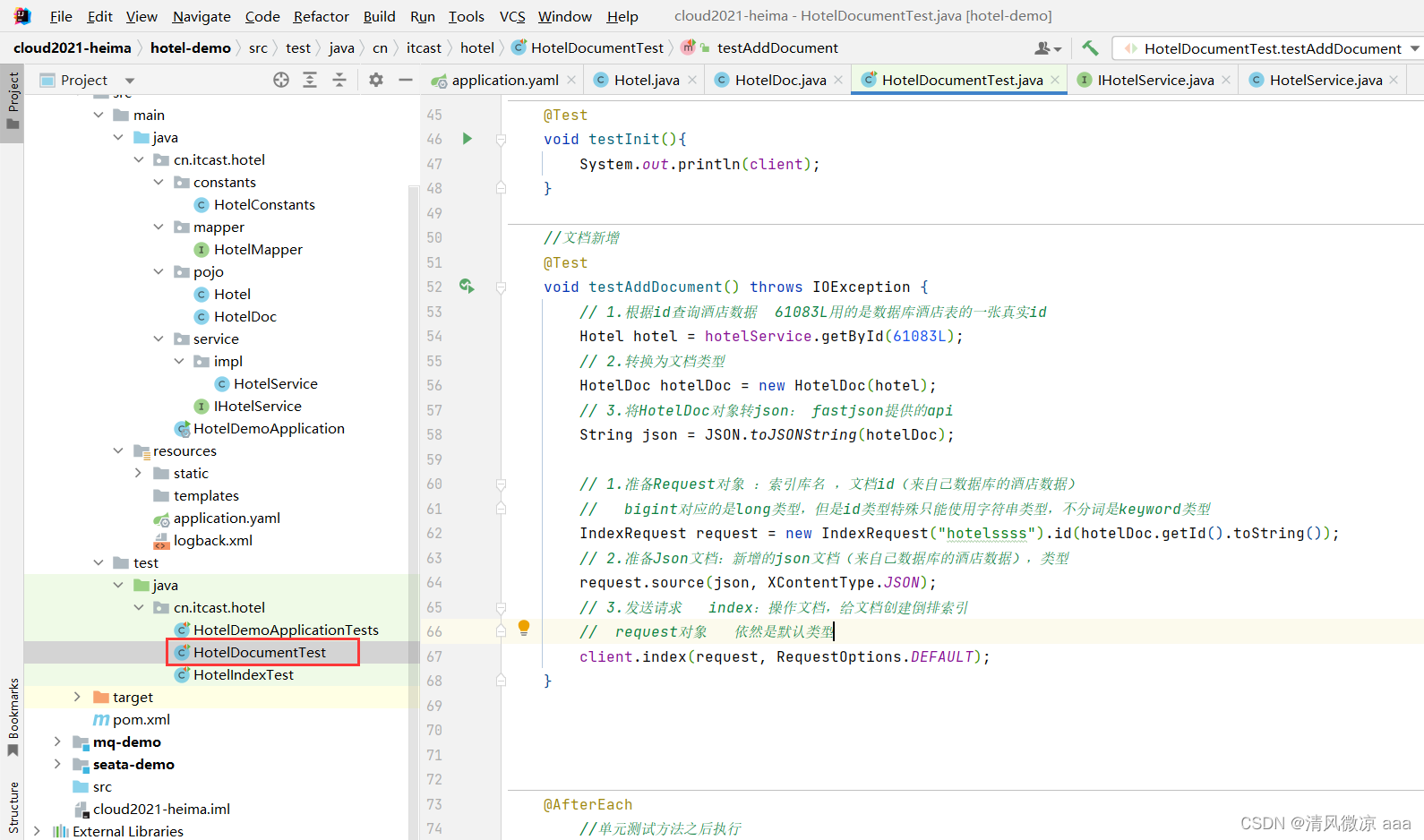
Task: Select HotelDemoApplication class in tree
Action: (x=260, y=429)
